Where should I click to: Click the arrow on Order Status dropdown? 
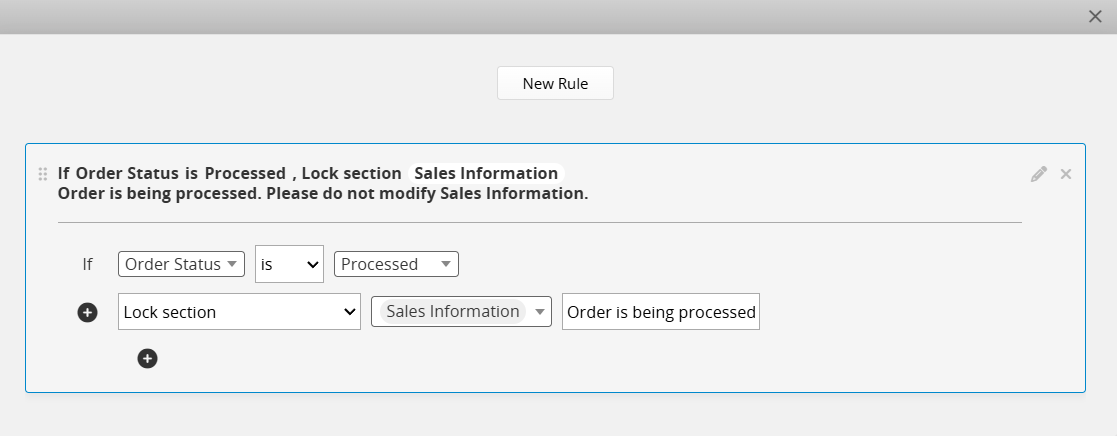(x=232, y=264)
